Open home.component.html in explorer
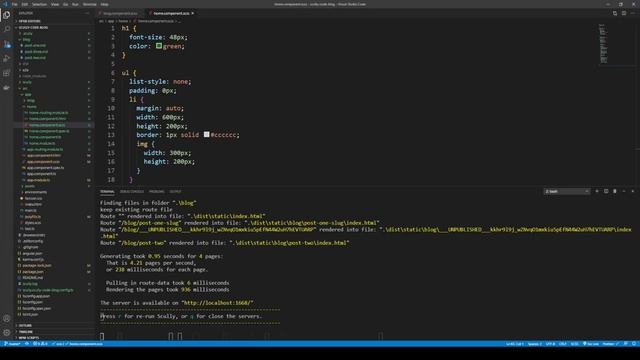 tap(47, 119)
